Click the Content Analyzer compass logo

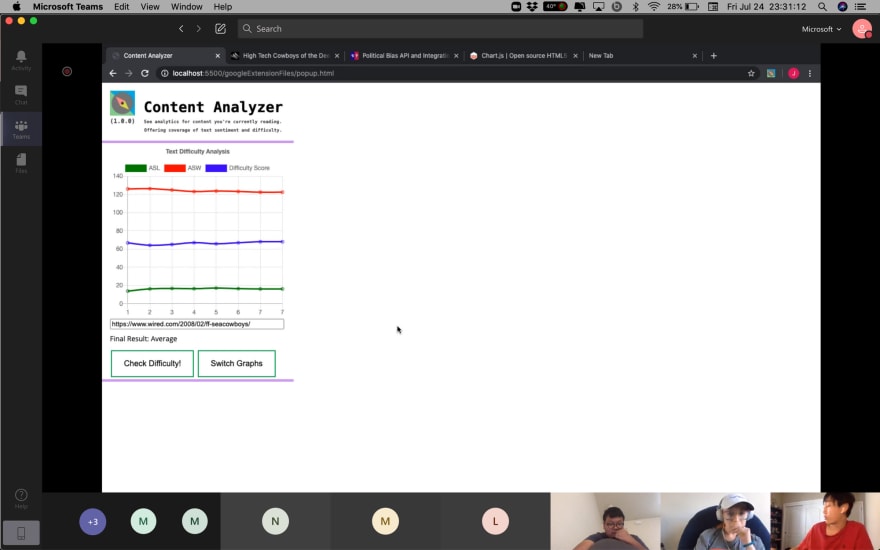click(x=122, y=103)
